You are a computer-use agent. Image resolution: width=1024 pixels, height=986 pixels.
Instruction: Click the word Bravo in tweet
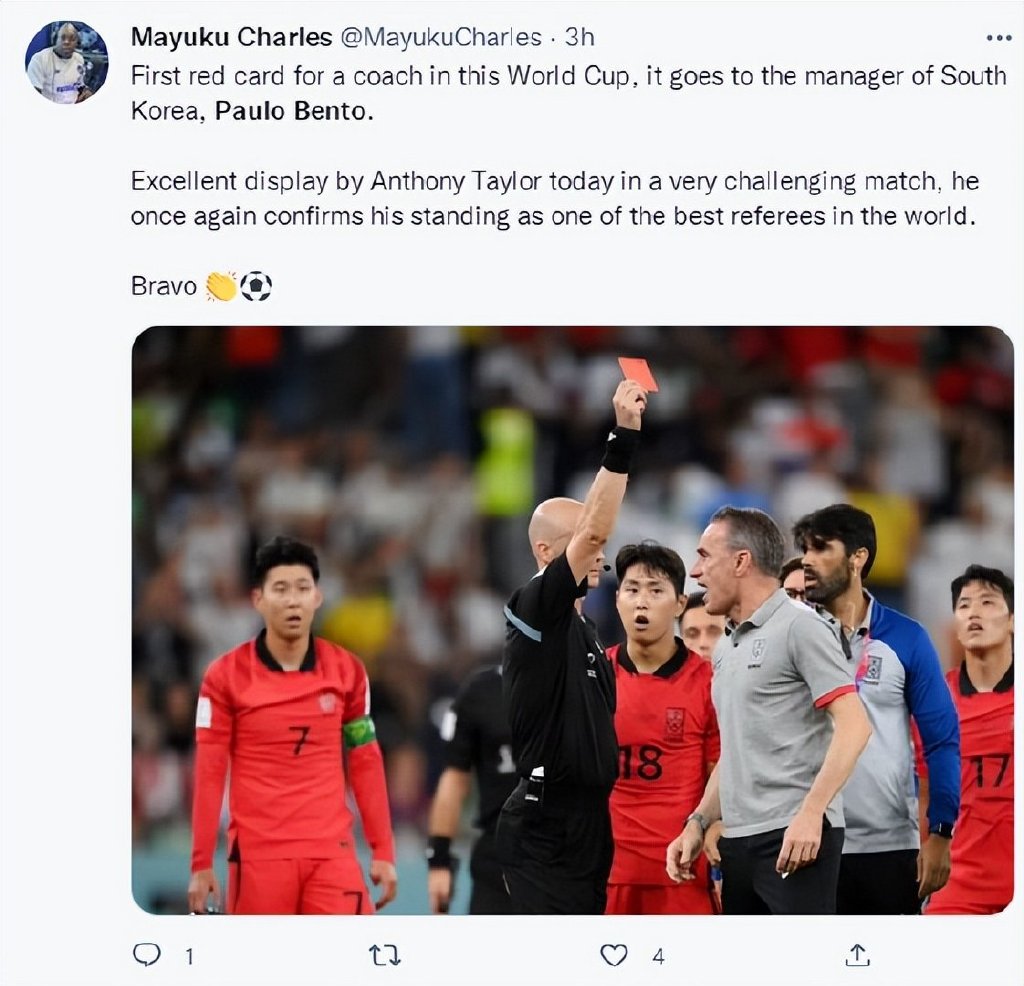163,286
